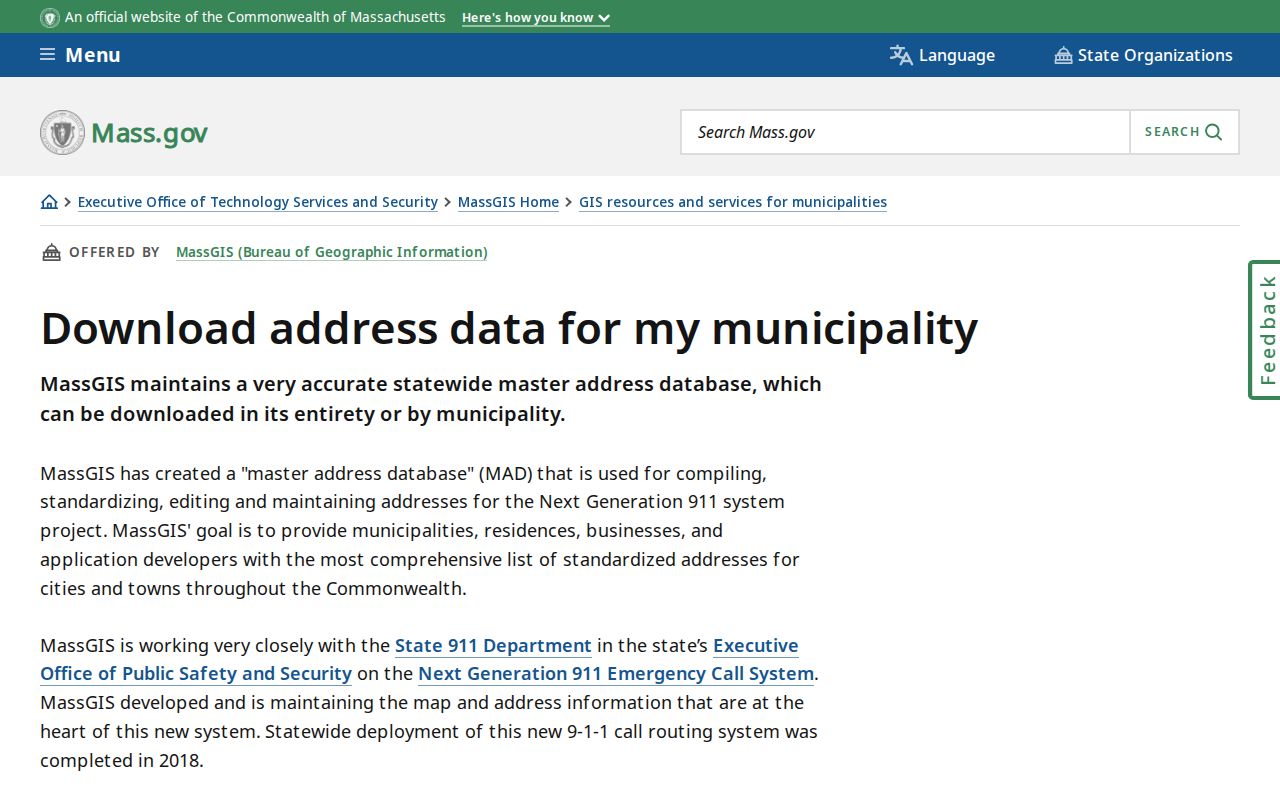
Task: Open the Feedback side tab
Action: coord(1265,330)
